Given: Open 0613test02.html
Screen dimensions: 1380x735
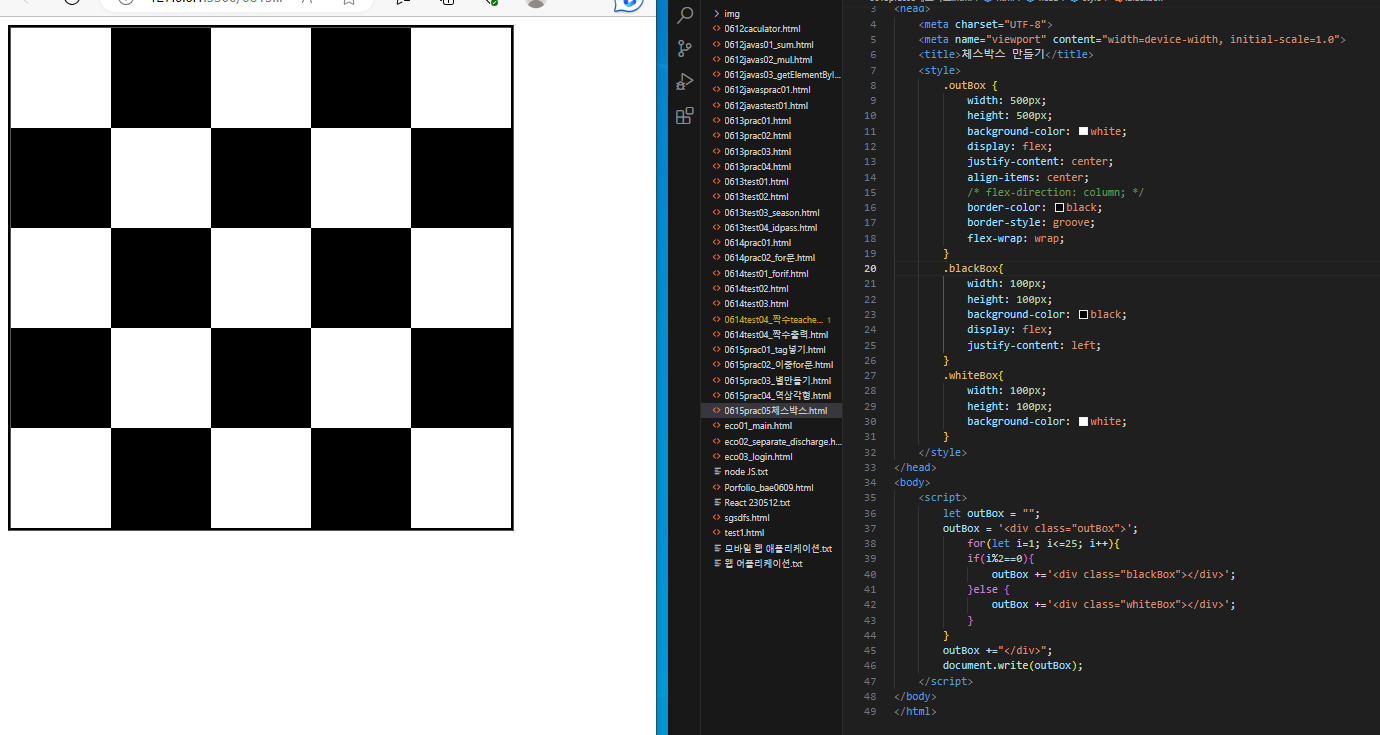Looking at the screenshot, I should (756, 197).
